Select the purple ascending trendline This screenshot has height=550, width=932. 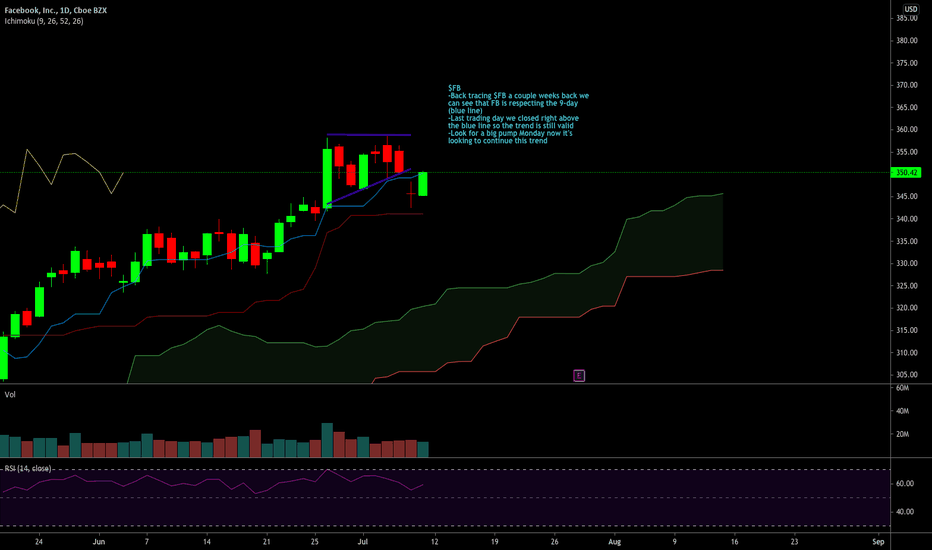pyautogui.click(x=369, y=187)
